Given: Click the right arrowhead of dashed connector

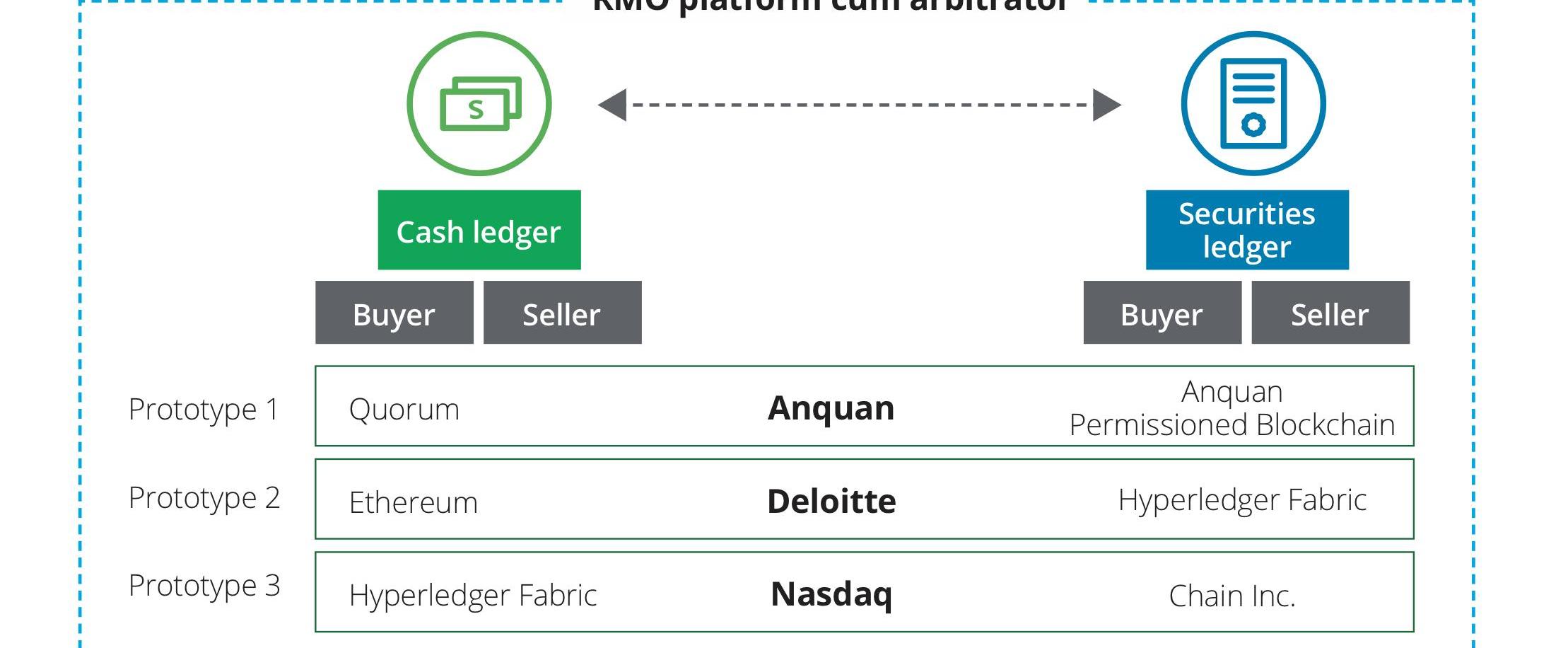Looking at the screenshot, I should click(x=1106, y=105).
